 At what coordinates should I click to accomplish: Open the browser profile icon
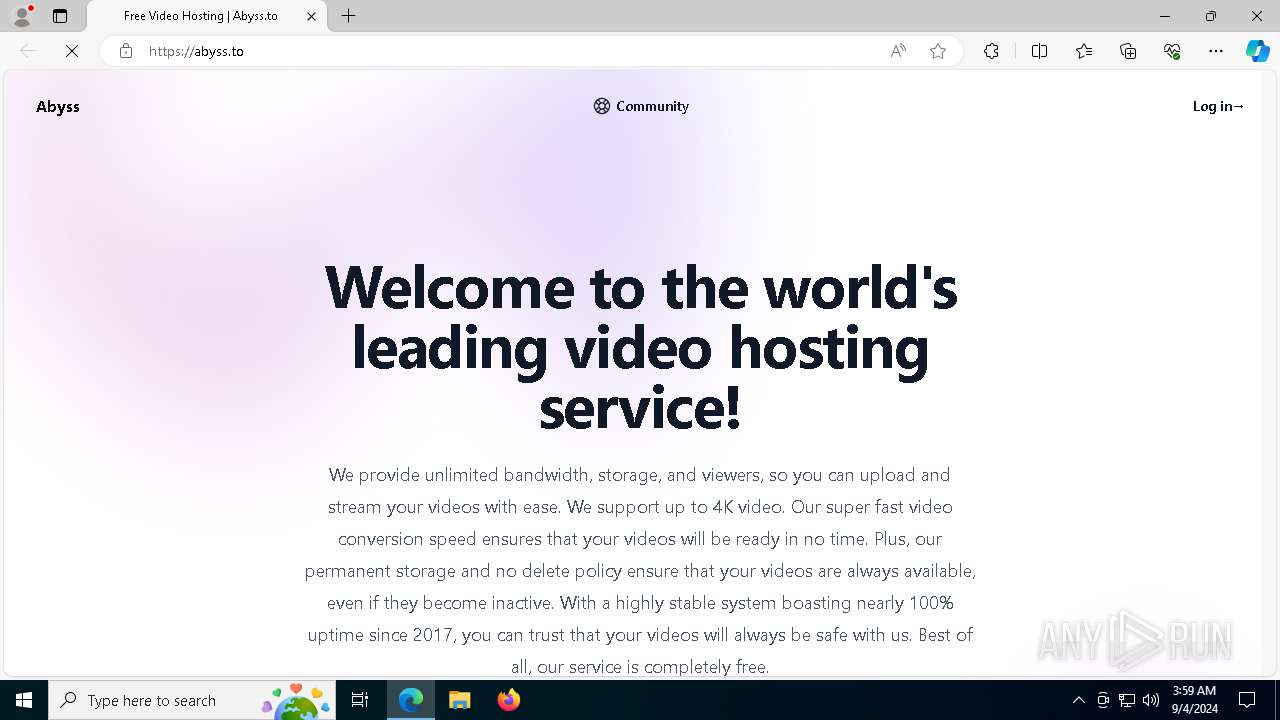coord(22,16)
